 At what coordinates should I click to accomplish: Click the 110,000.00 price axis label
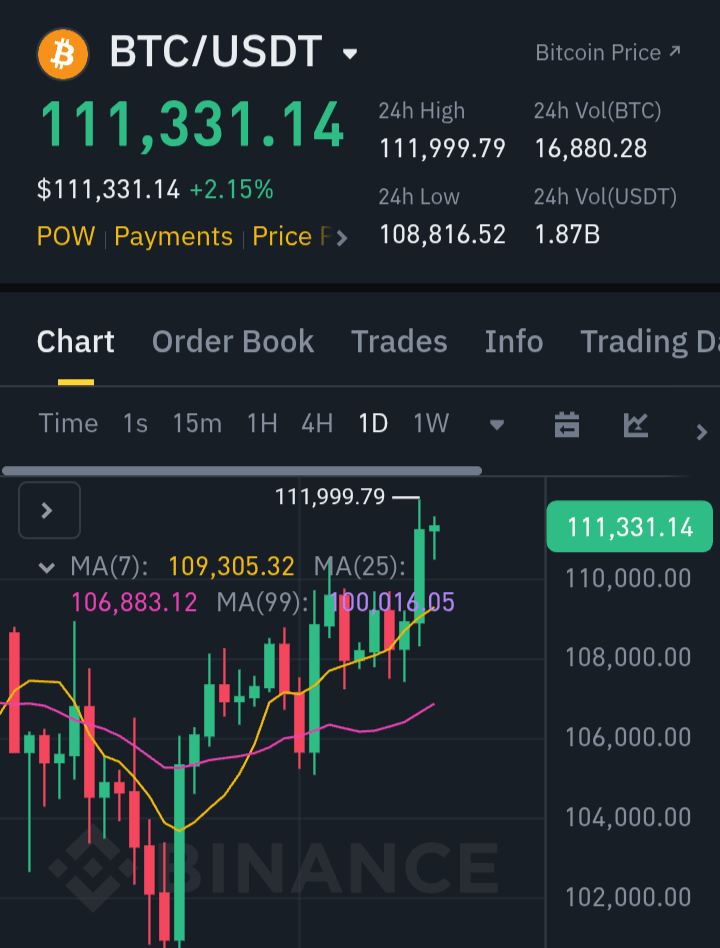[x=628, y=579]
